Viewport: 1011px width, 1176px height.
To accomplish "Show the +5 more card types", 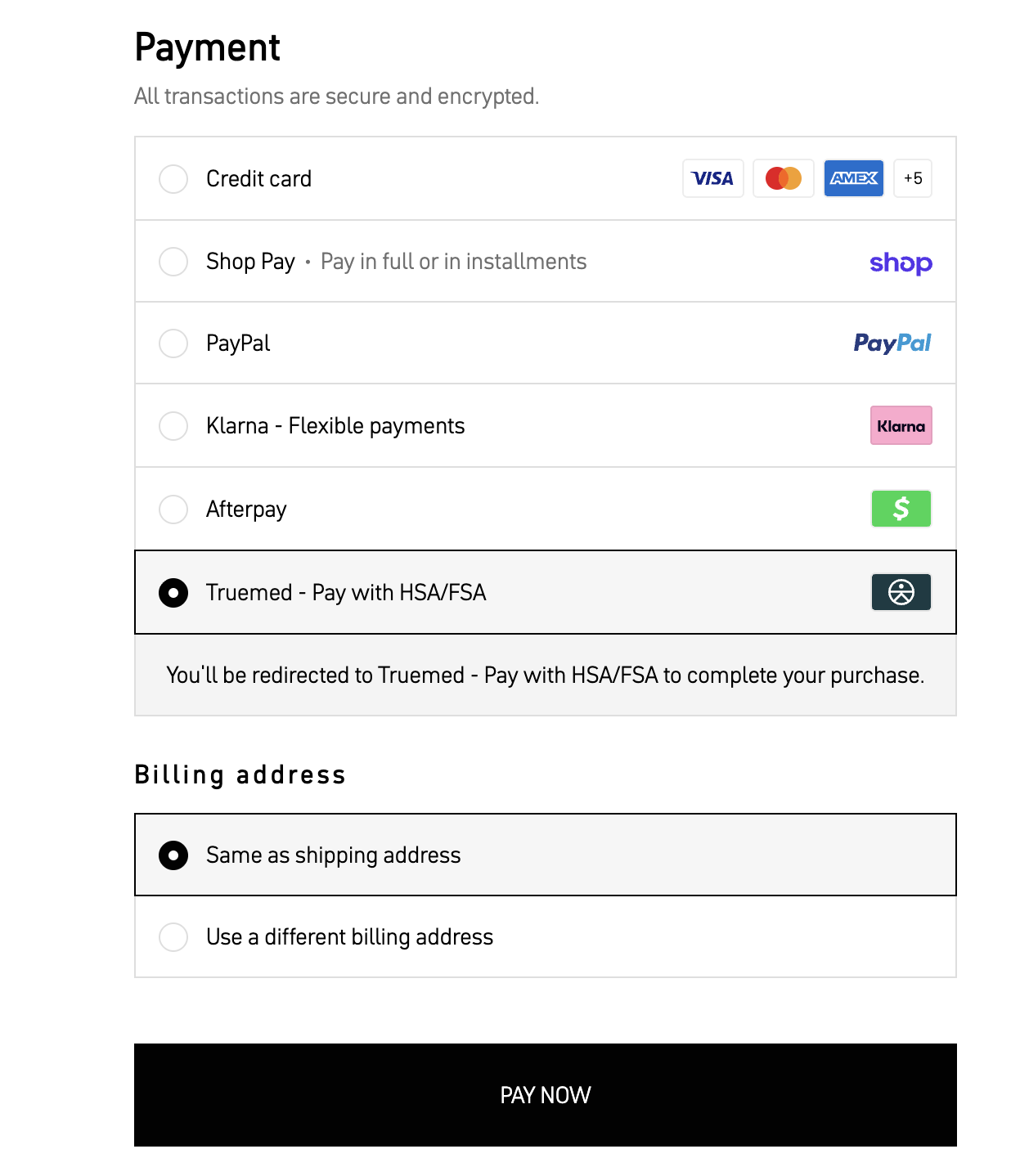I will tap(913, 178).
